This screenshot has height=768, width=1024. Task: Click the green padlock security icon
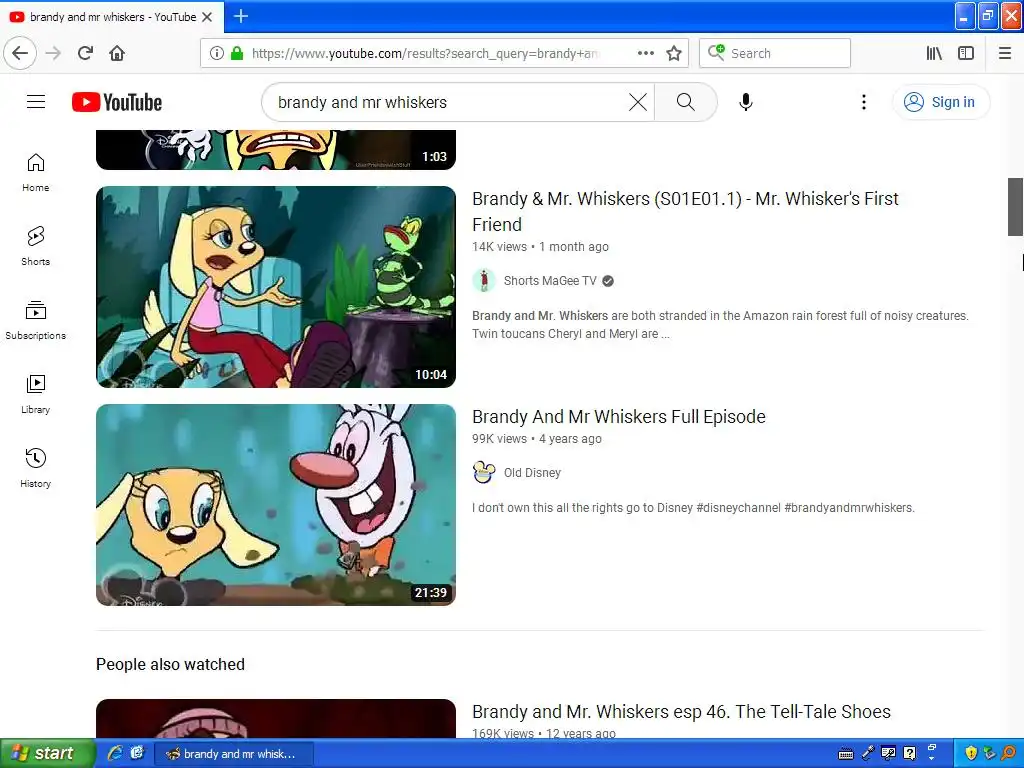pos(237,53)
